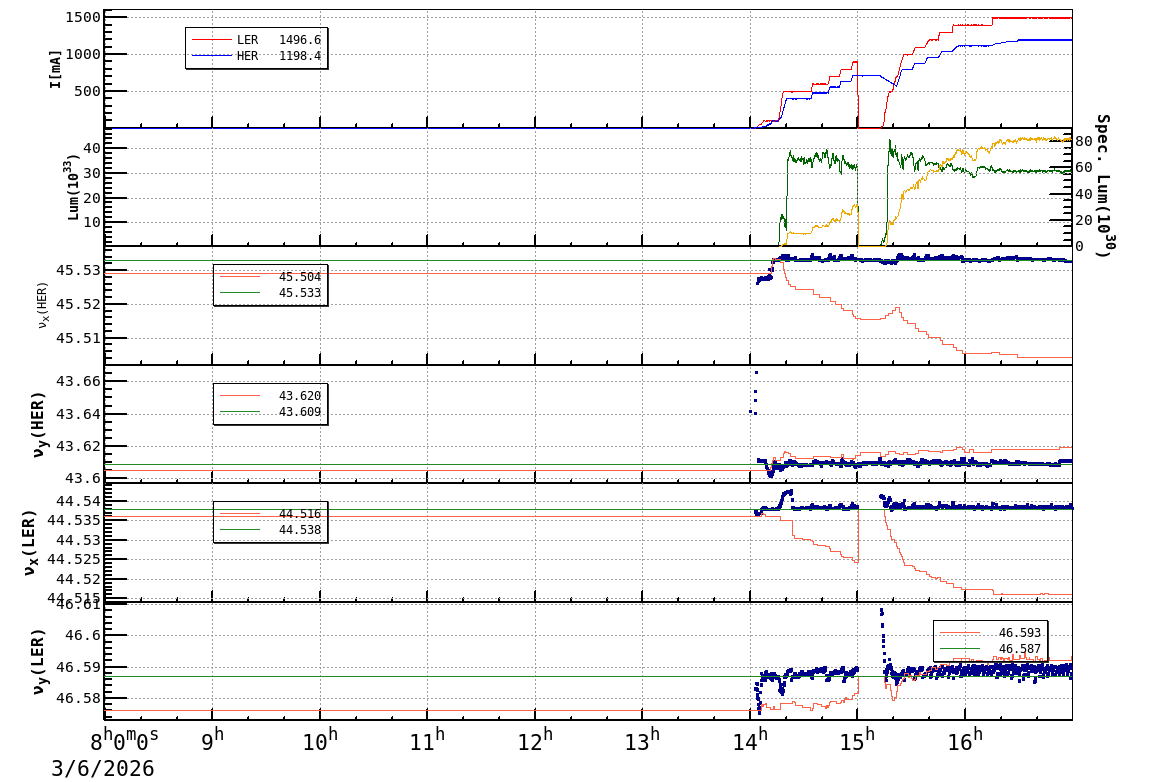
Task: Click the 60 tick on the Spec. Lum axis
Action: click(1083, 167)
